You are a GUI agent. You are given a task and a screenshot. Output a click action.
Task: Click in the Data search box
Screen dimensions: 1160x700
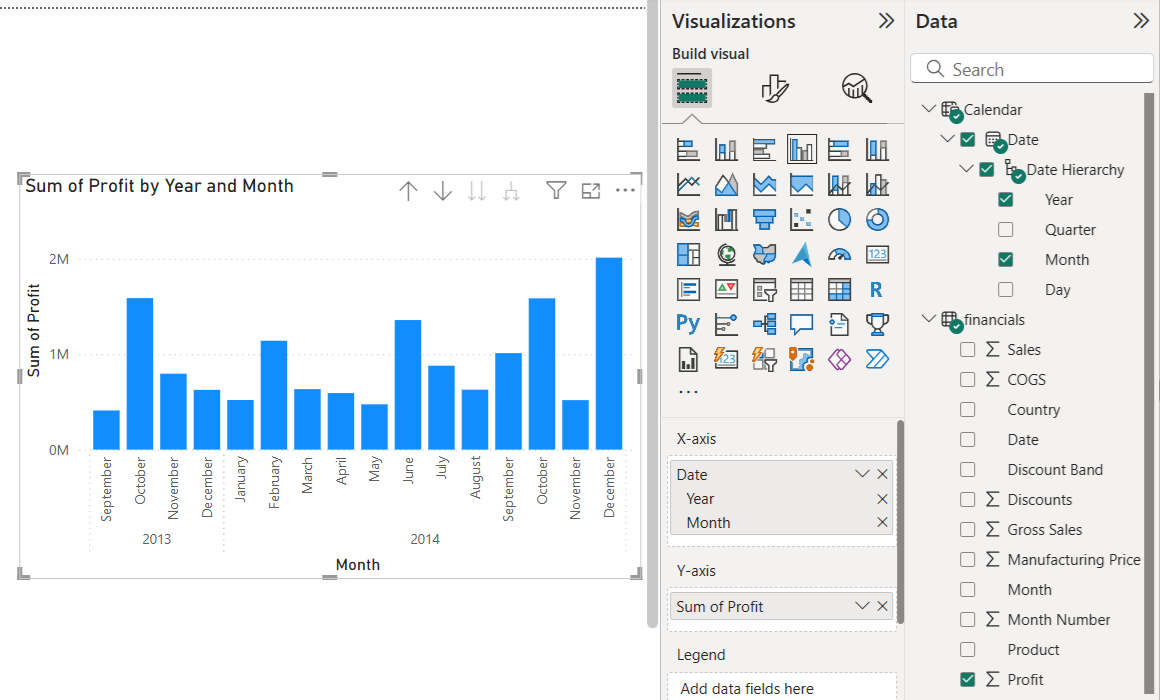click(x=1032, y=69)
